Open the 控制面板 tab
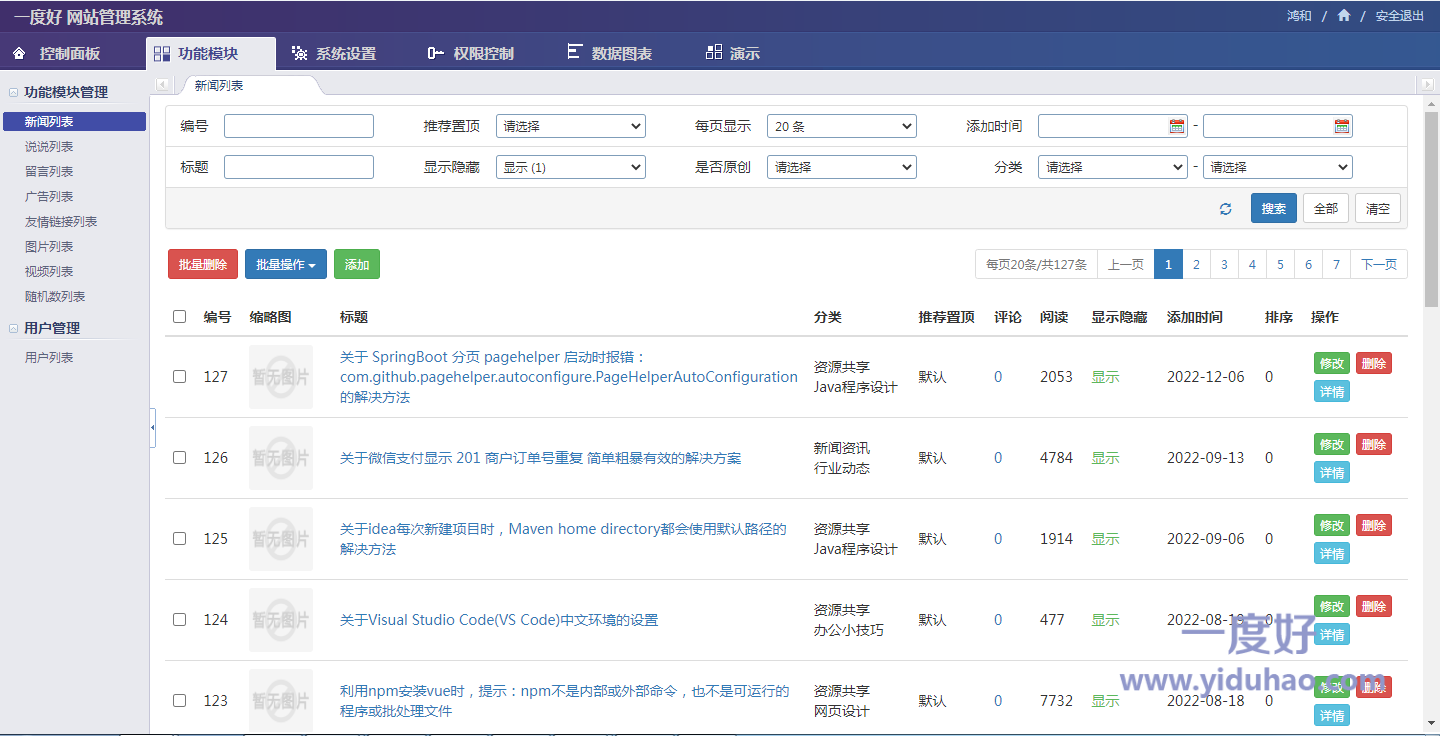The image size is (1440, 736). coord(57,53)
